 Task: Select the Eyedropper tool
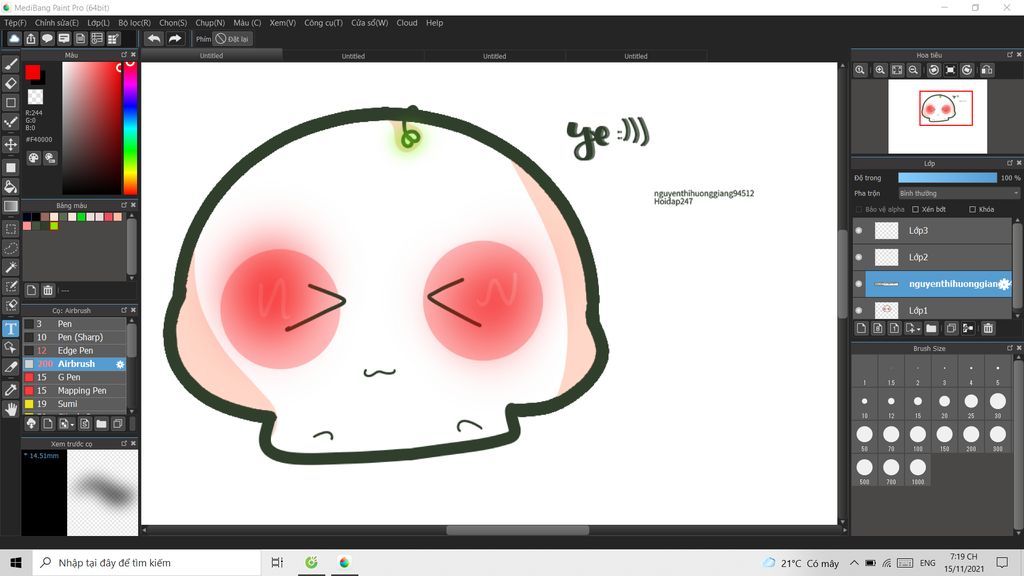(x=11, y=390)
